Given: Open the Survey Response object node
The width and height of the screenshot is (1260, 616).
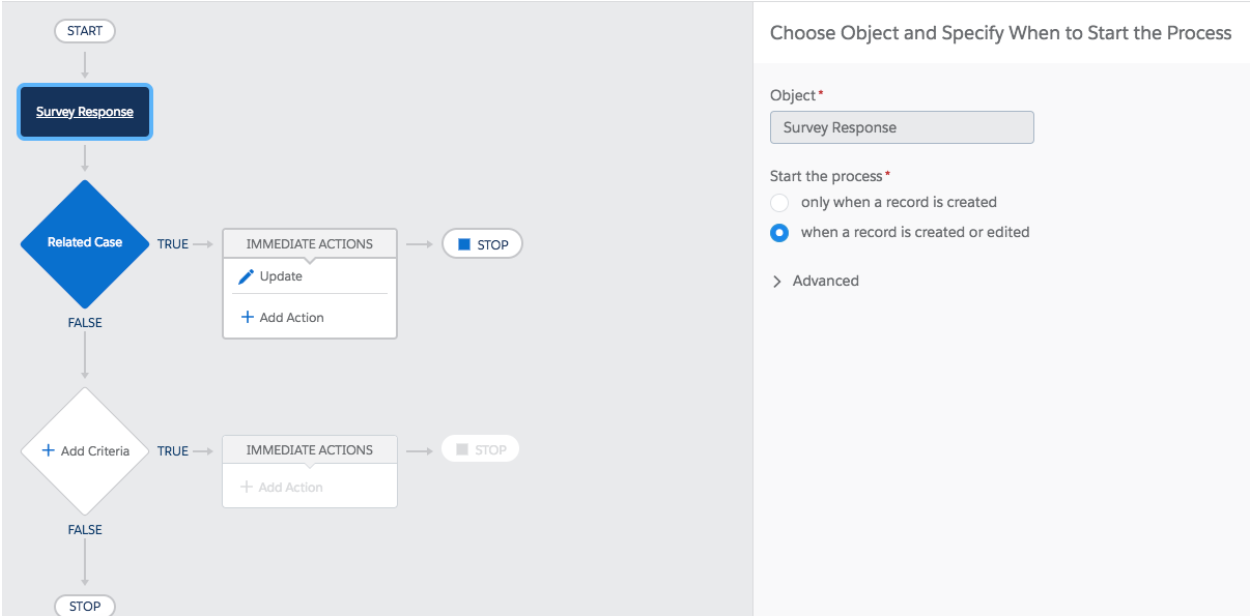Looking at the screenshot, I should pyautogui.click(x=85, y=112).
